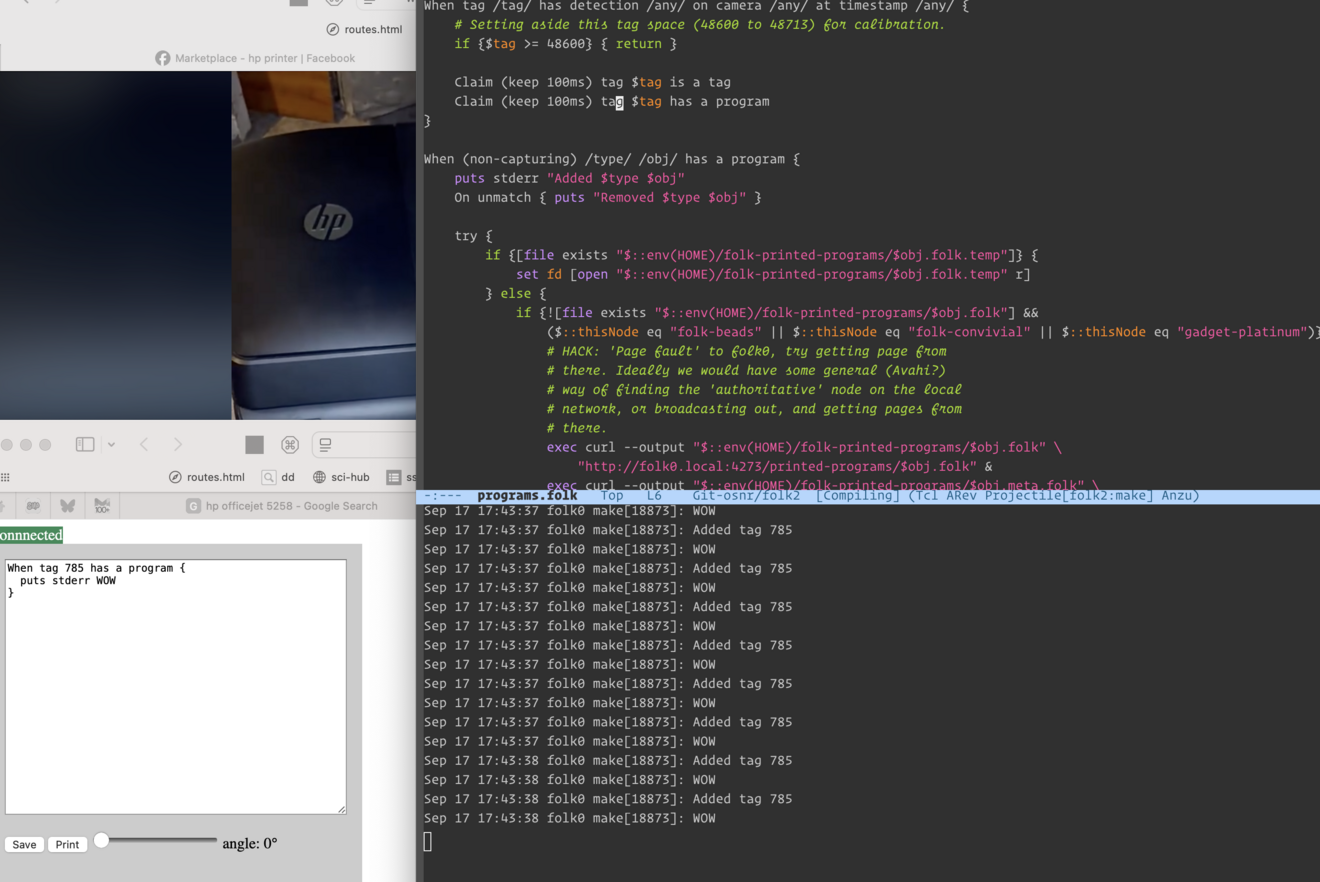Open the sci-hub bookmark
This screenshot has width=1320, height=882.
[341, 477]
